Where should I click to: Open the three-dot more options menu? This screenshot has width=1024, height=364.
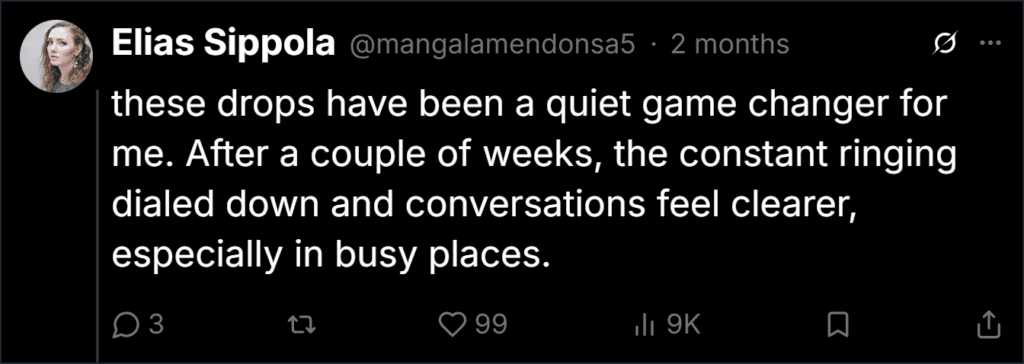point(990,44)
